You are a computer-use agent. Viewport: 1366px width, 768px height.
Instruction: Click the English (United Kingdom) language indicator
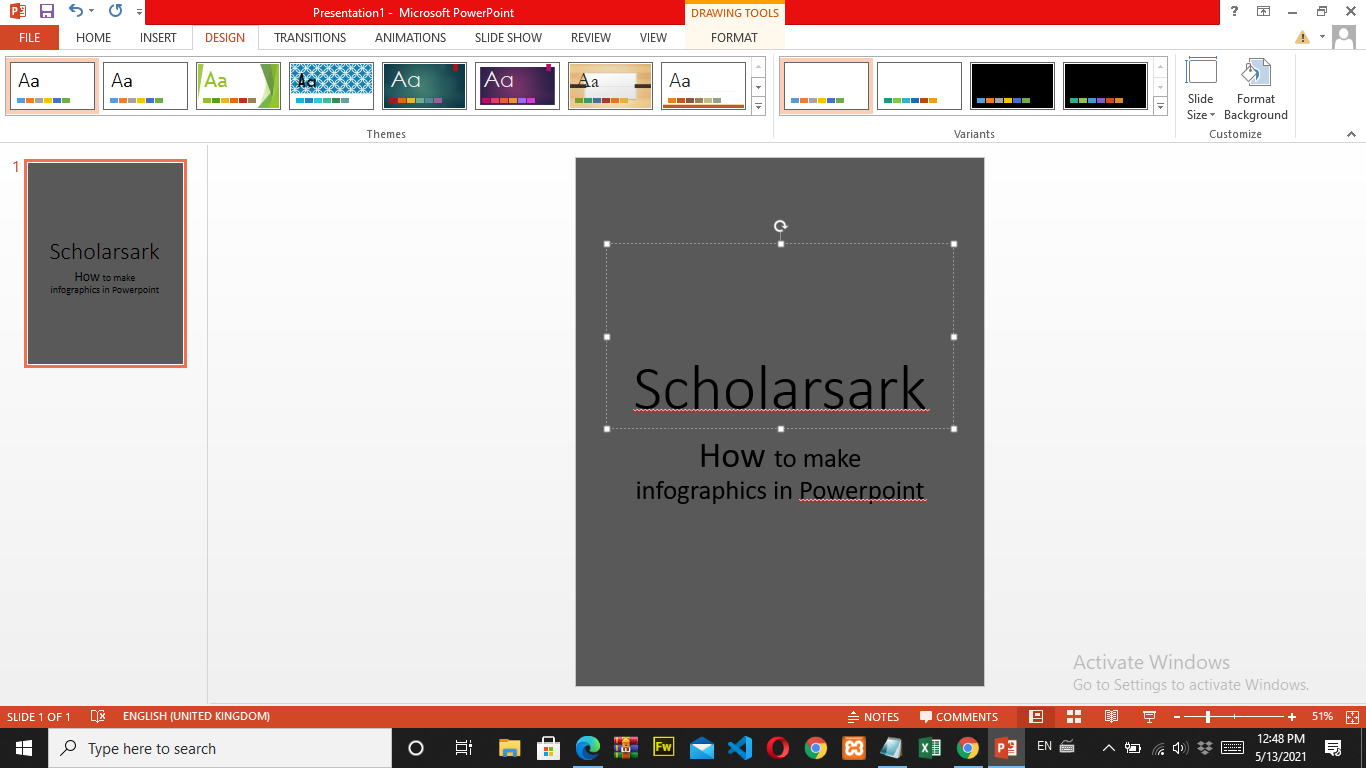tap(196, 716)
